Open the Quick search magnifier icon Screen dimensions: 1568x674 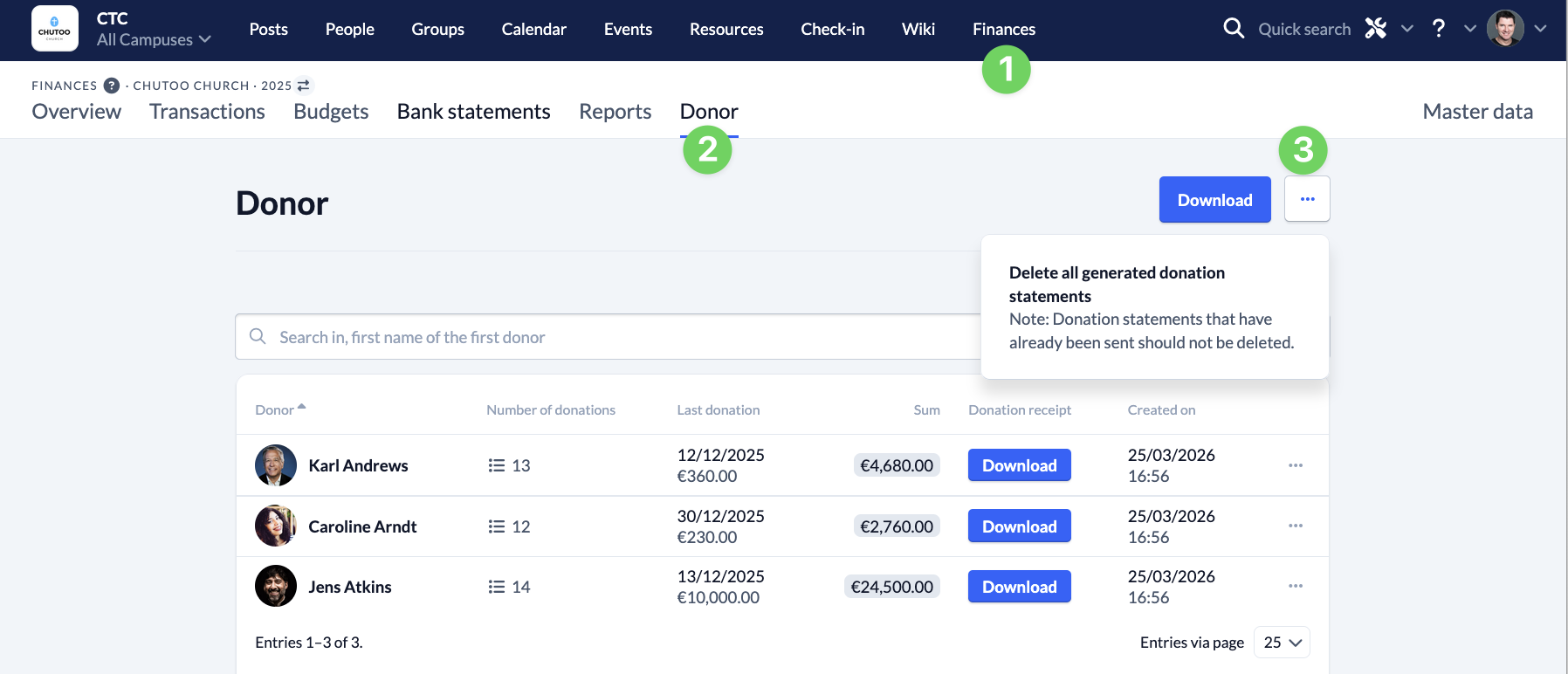click(x=1234, y=29)
